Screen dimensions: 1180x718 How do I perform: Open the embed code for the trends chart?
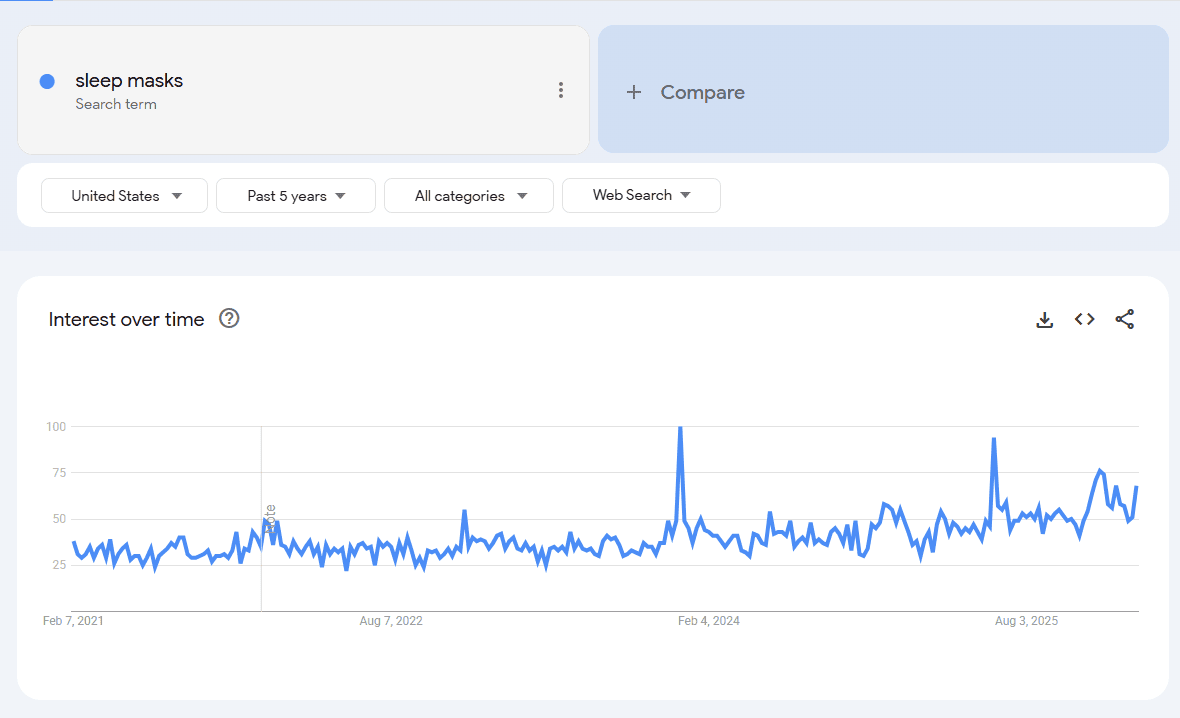click(1084, 319)
